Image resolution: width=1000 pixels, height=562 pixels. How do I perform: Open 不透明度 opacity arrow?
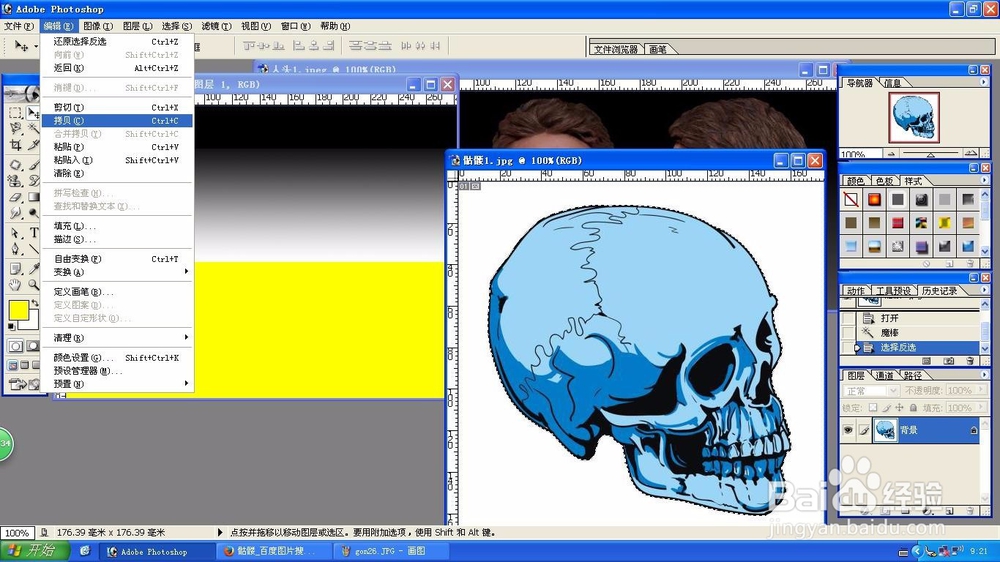coord(981,389)
